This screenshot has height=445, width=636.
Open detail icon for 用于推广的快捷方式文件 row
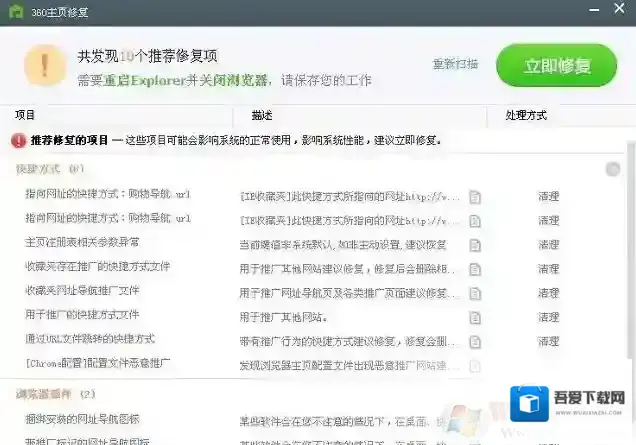tap(475, 316)
